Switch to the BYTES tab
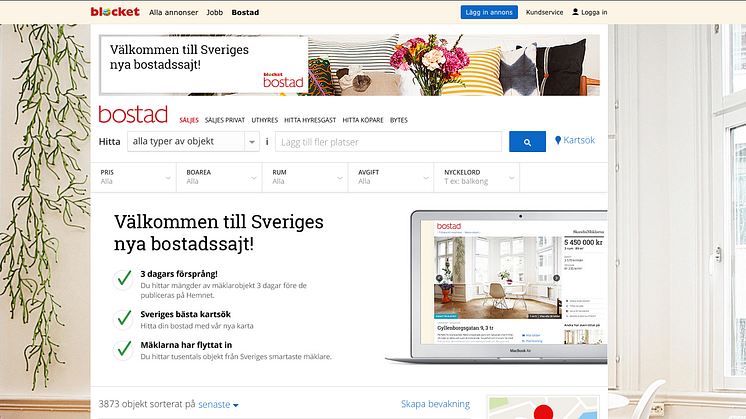 tap(399, 120)
